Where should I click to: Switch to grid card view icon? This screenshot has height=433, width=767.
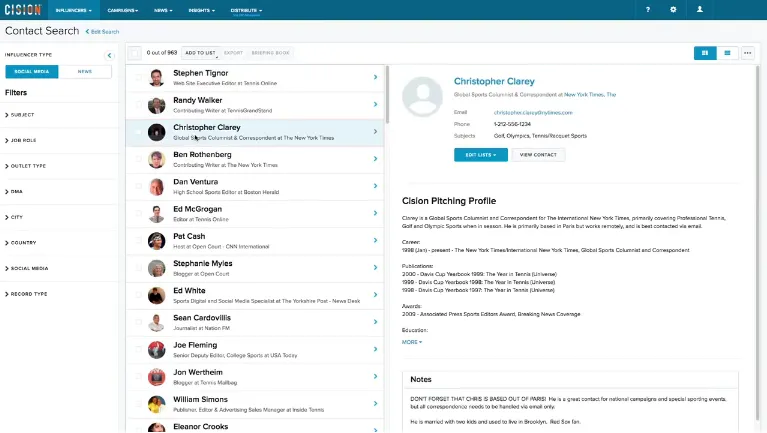pyautogui.click(x=705, y=53)
